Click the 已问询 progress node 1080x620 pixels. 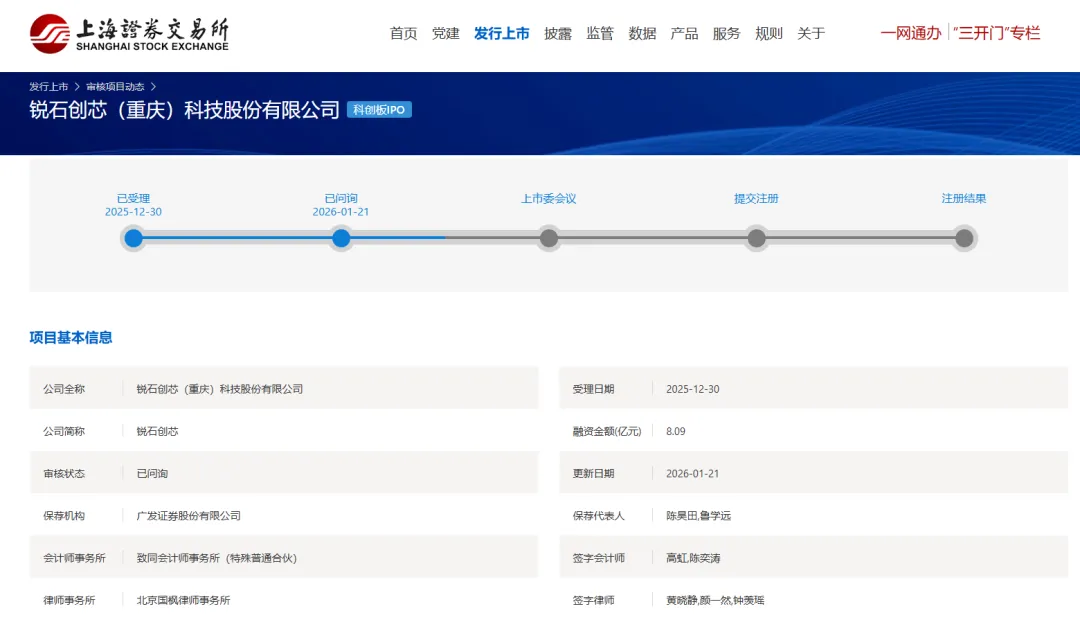tap(341, 238)
